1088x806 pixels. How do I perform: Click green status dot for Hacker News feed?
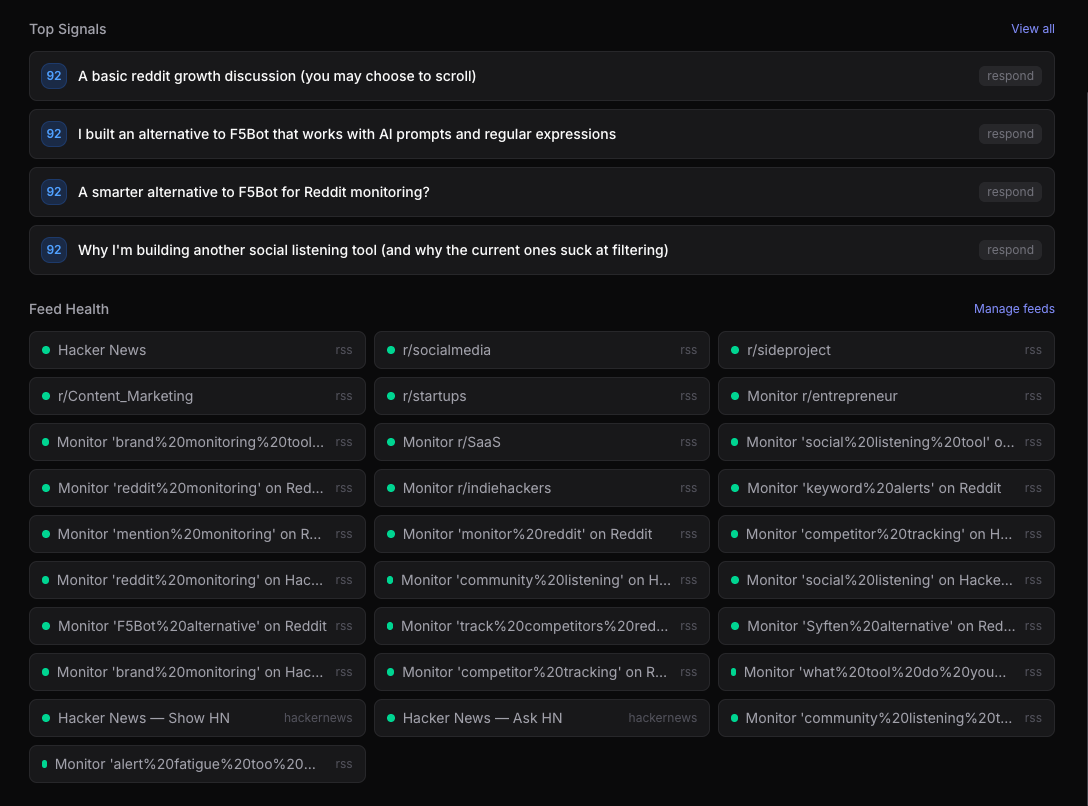(46, 350)
